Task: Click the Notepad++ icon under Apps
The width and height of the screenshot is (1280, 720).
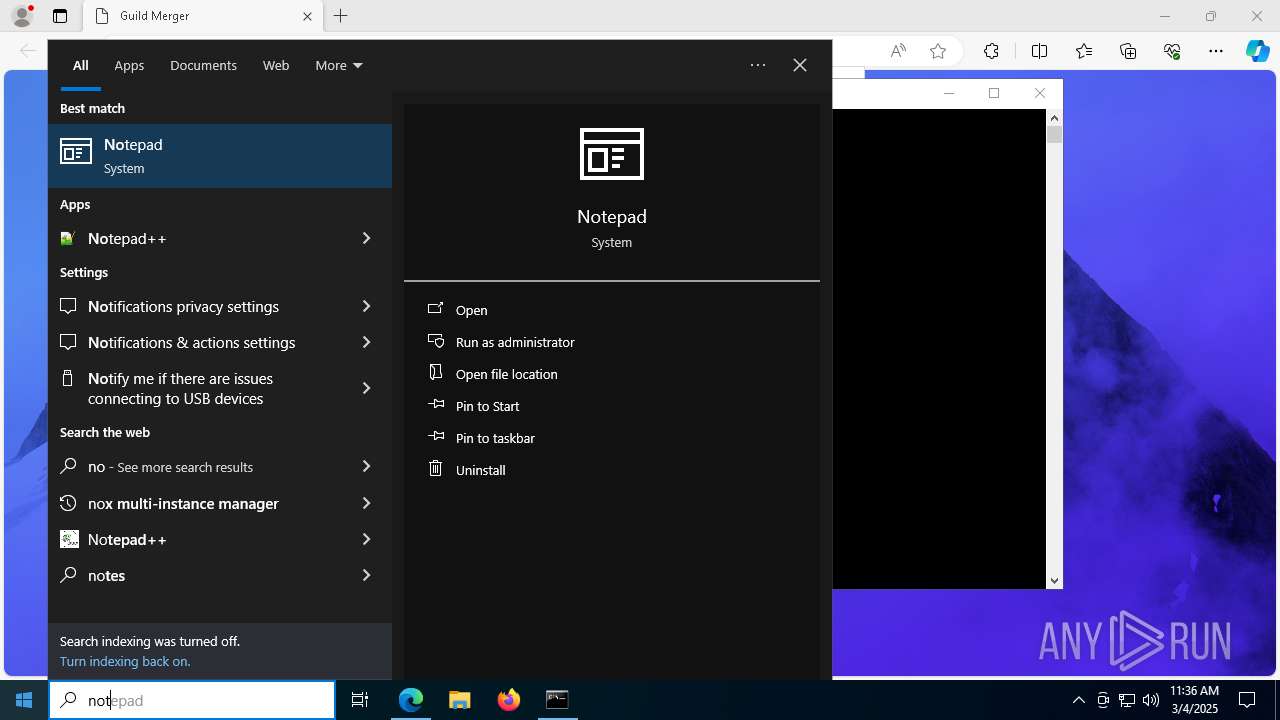Action: point(68,238)
